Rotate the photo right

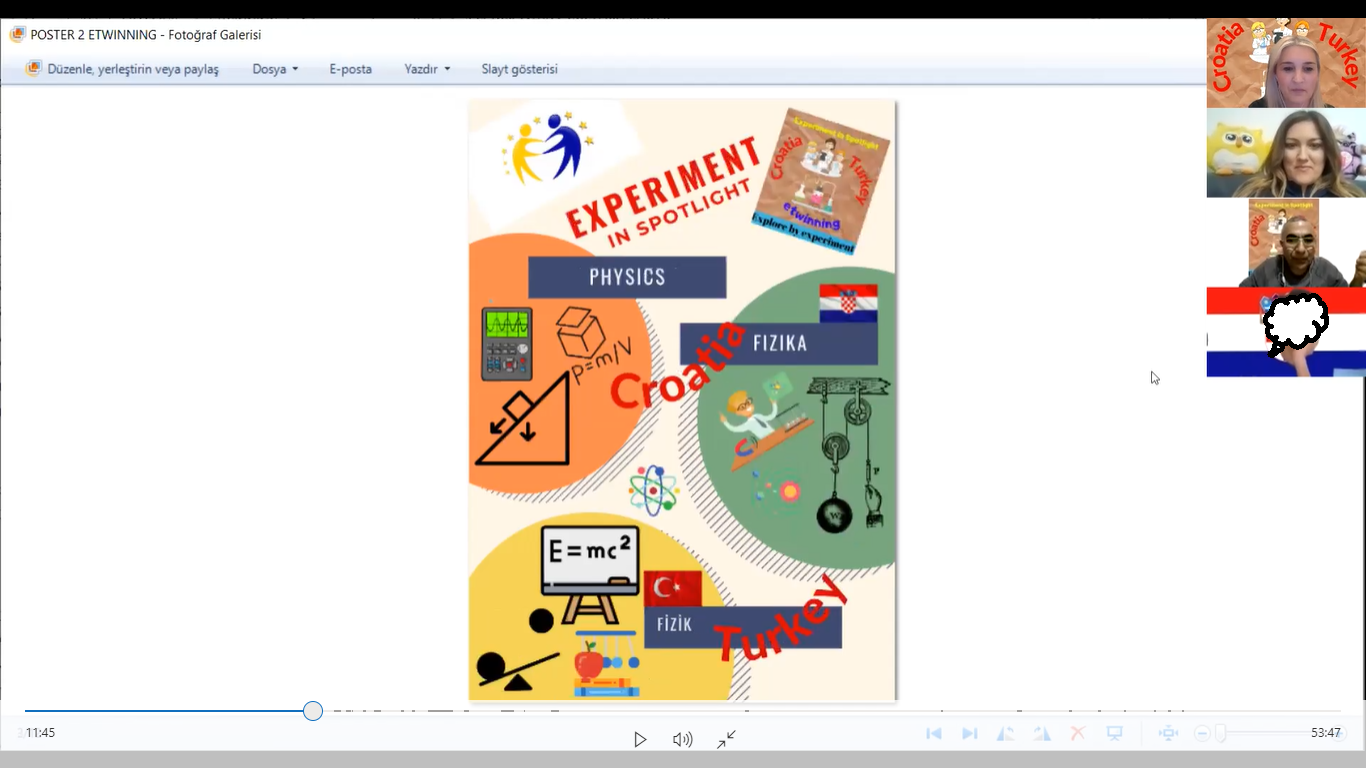(x=1042, y=734)
